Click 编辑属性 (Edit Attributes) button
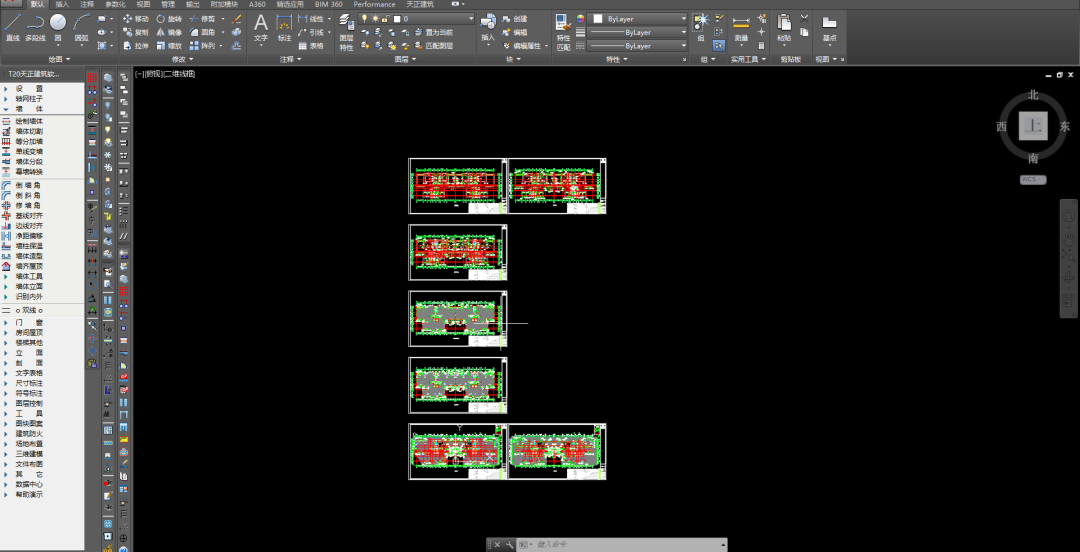This screenshot has height=552, width=1080. point(525,46)
